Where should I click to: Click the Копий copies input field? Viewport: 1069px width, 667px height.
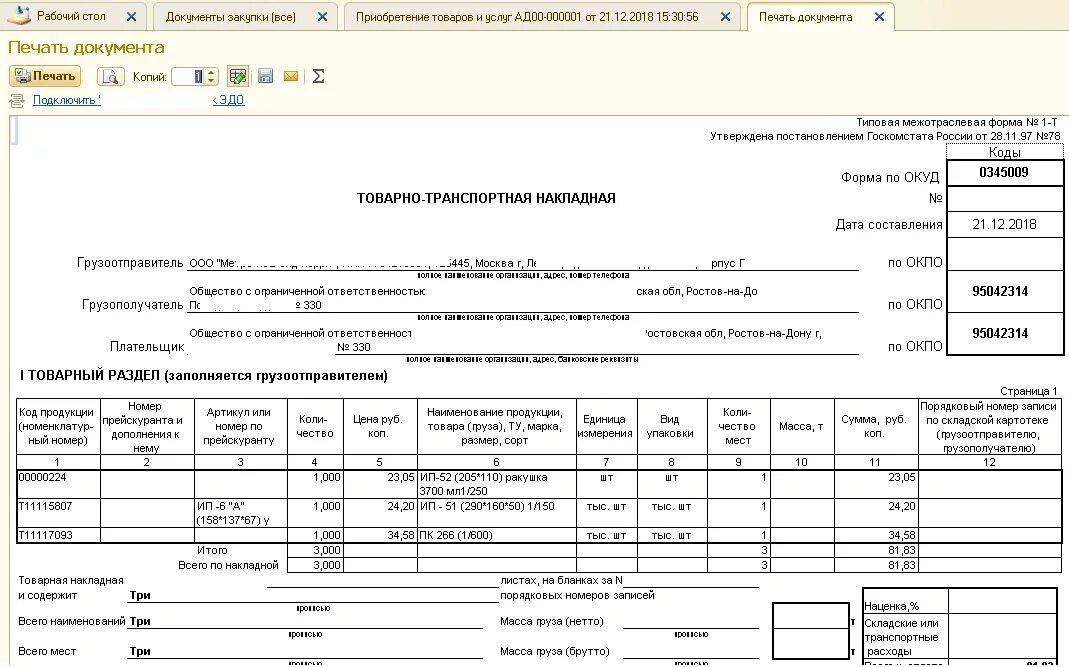[x=188, y=76]
